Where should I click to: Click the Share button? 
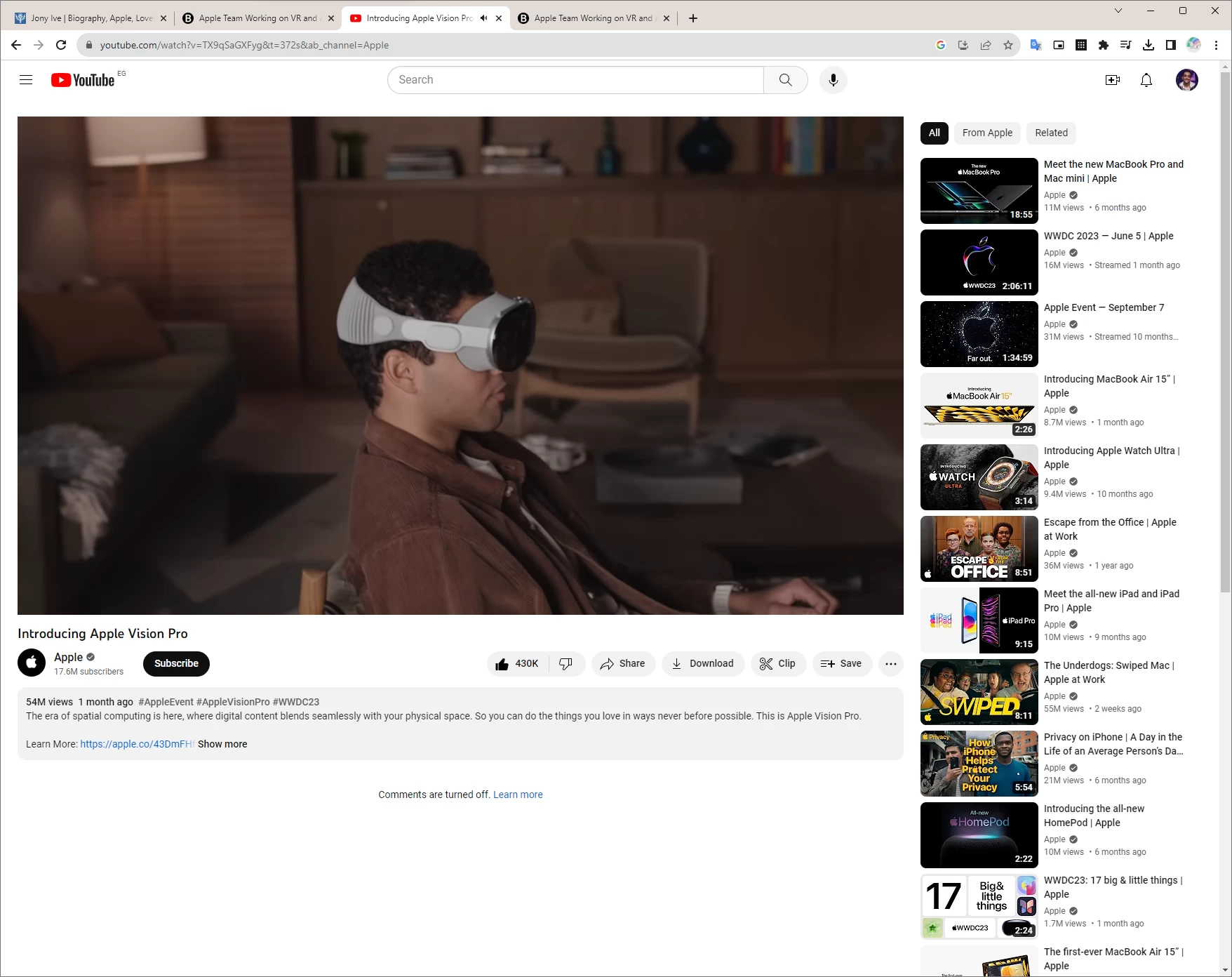622,663
